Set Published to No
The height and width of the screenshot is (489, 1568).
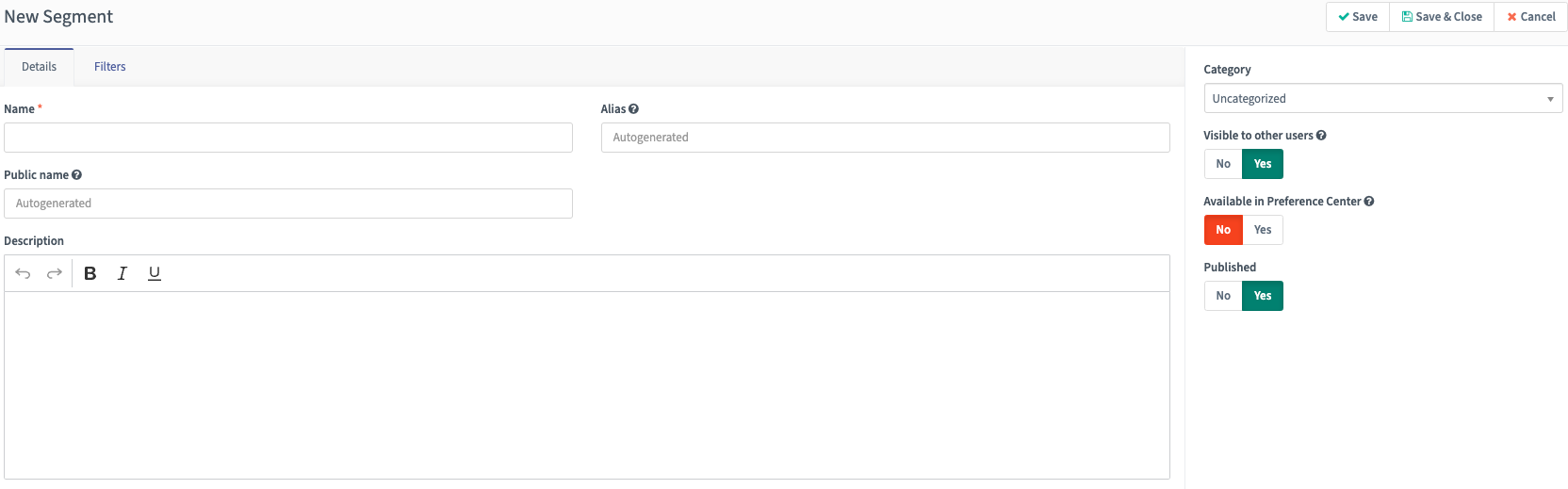point(1223,296)
